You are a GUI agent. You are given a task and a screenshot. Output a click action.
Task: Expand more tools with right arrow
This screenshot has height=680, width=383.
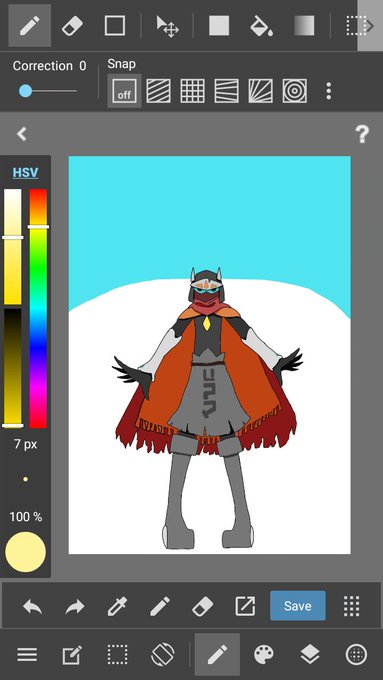point(370,26)
